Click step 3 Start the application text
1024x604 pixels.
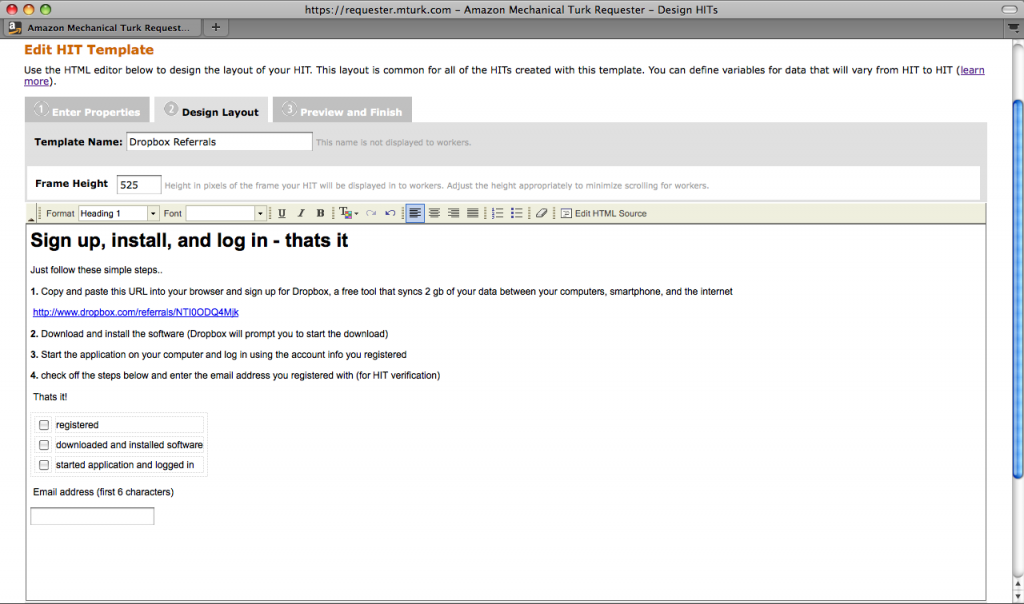[x=218, y=355]
